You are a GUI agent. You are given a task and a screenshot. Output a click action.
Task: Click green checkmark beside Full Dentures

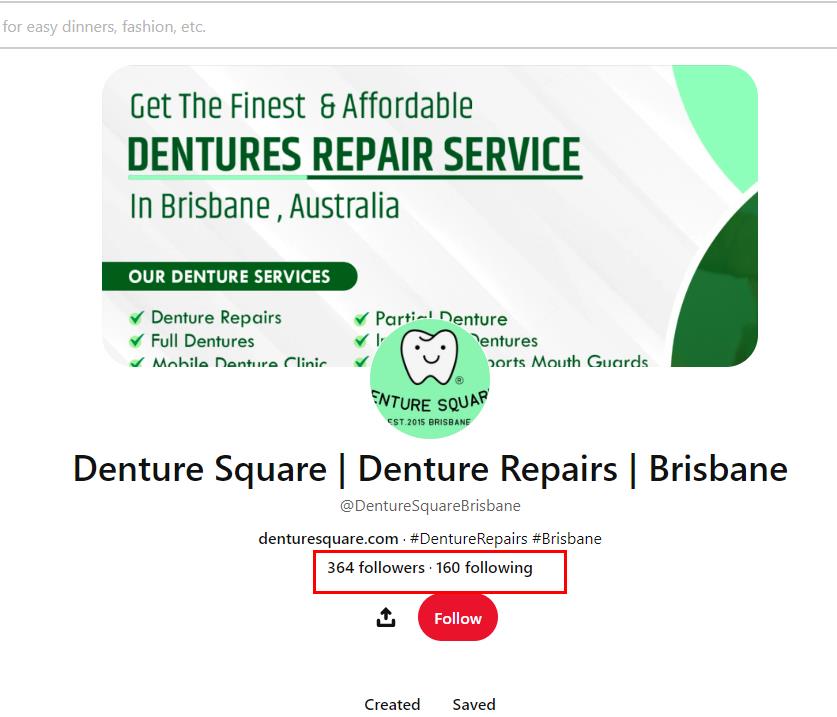tap(137, 341)
